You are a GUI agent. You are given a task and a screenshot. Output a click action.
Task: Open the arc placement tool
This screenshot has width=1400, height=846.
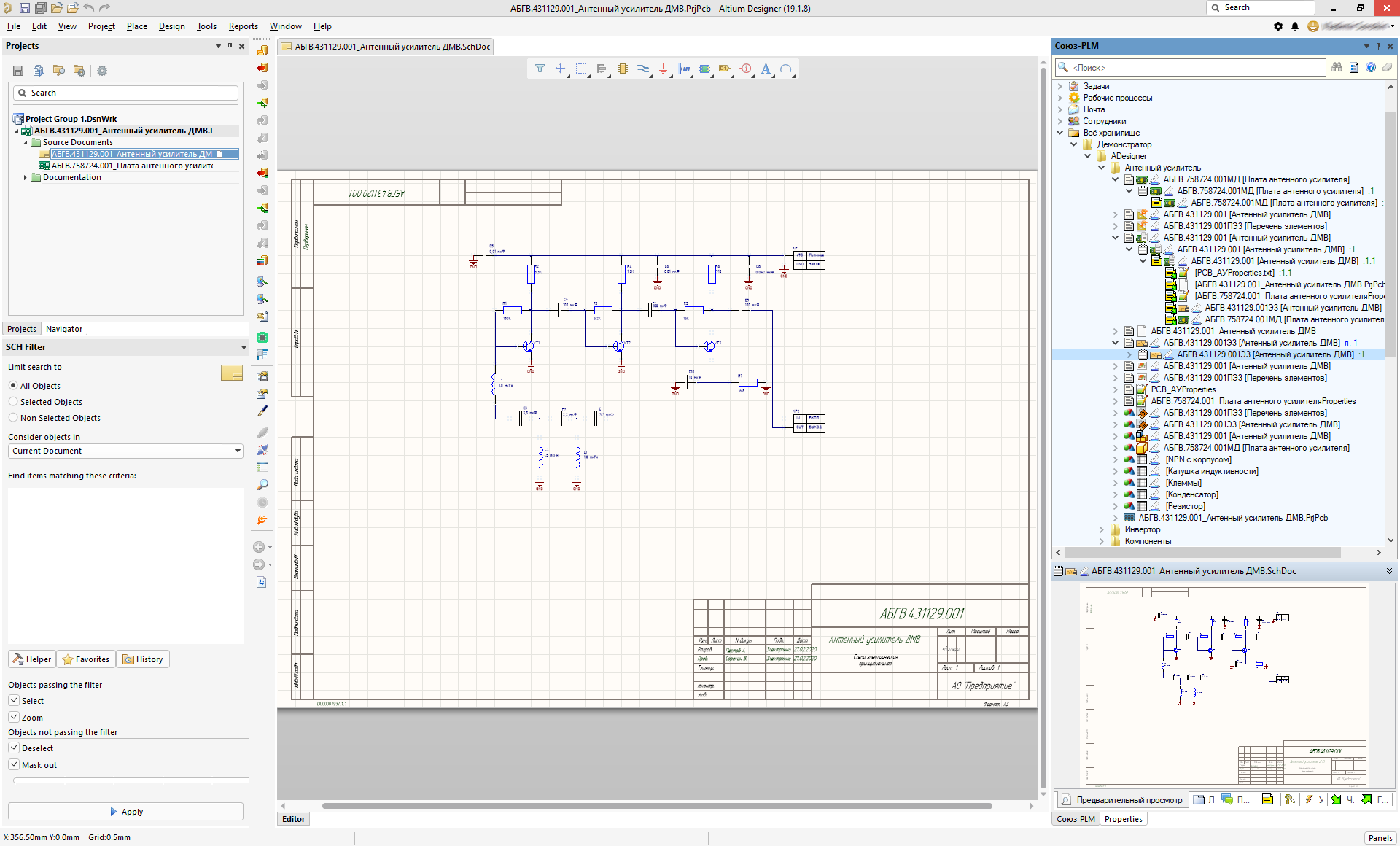click(x=786, y=69)
